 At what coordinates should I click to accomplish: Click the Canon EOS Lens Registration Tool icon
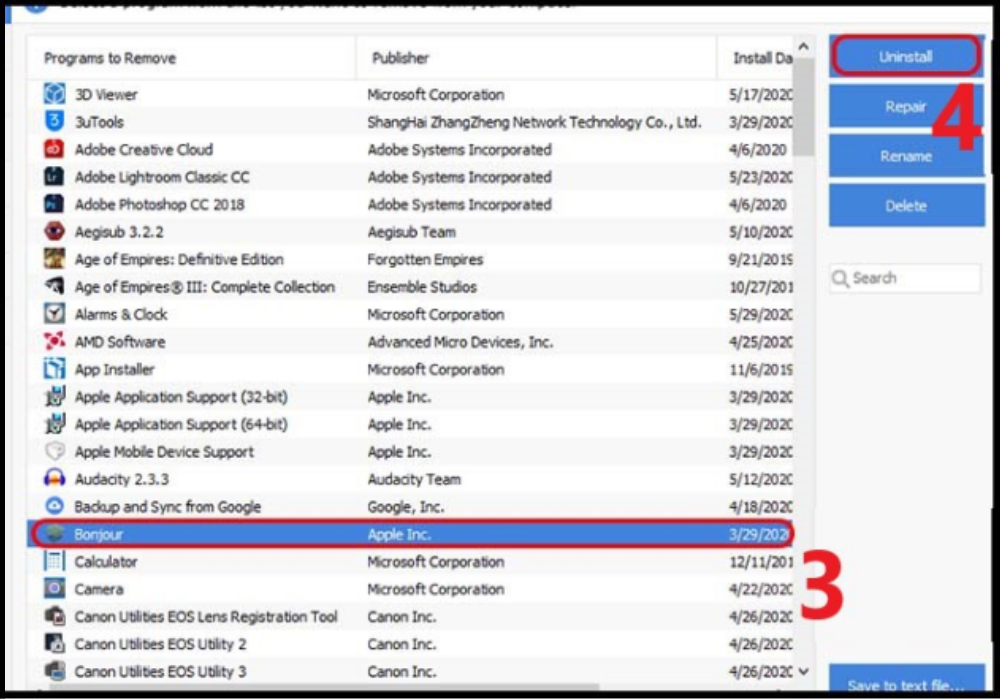[54, 616]
